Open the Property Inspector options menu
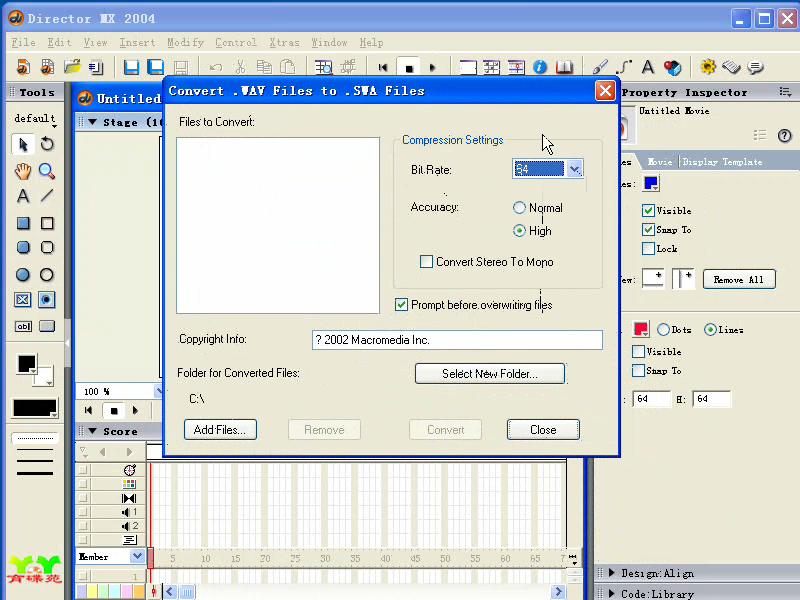 coord(786,92)
